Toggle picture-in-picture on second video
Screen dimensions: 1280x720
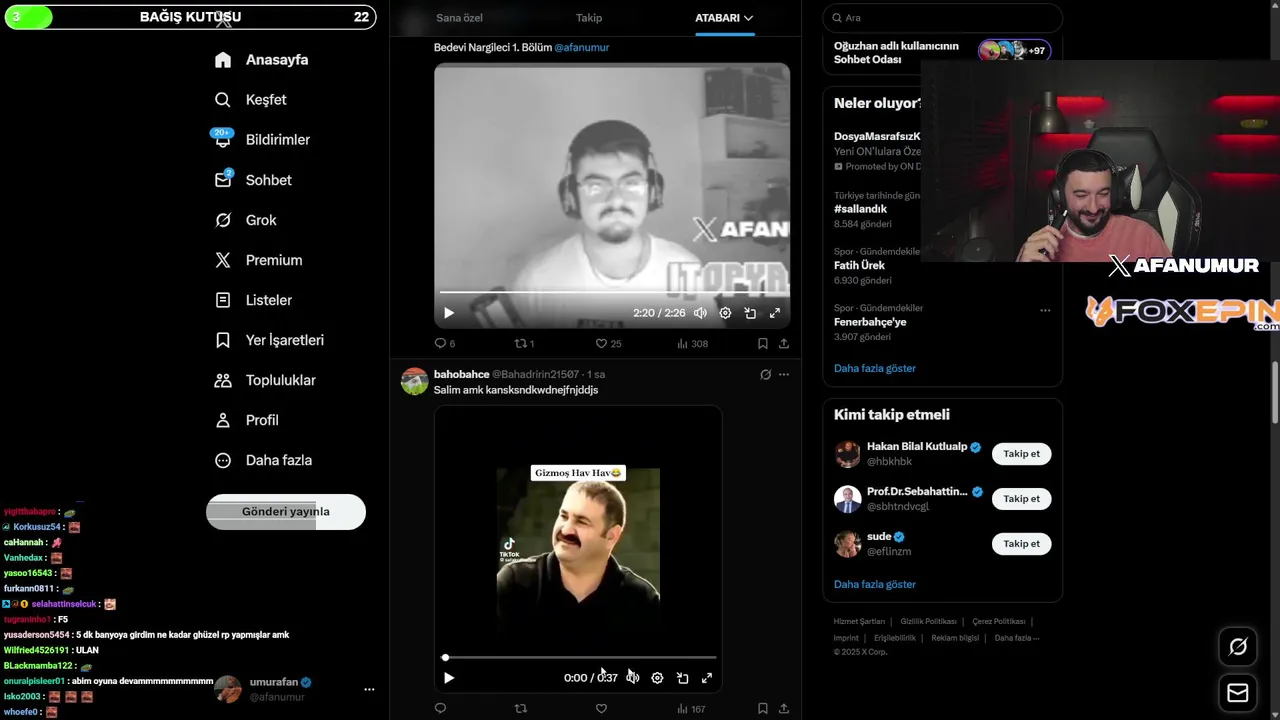pyautogui.click(x=682, y=678)
